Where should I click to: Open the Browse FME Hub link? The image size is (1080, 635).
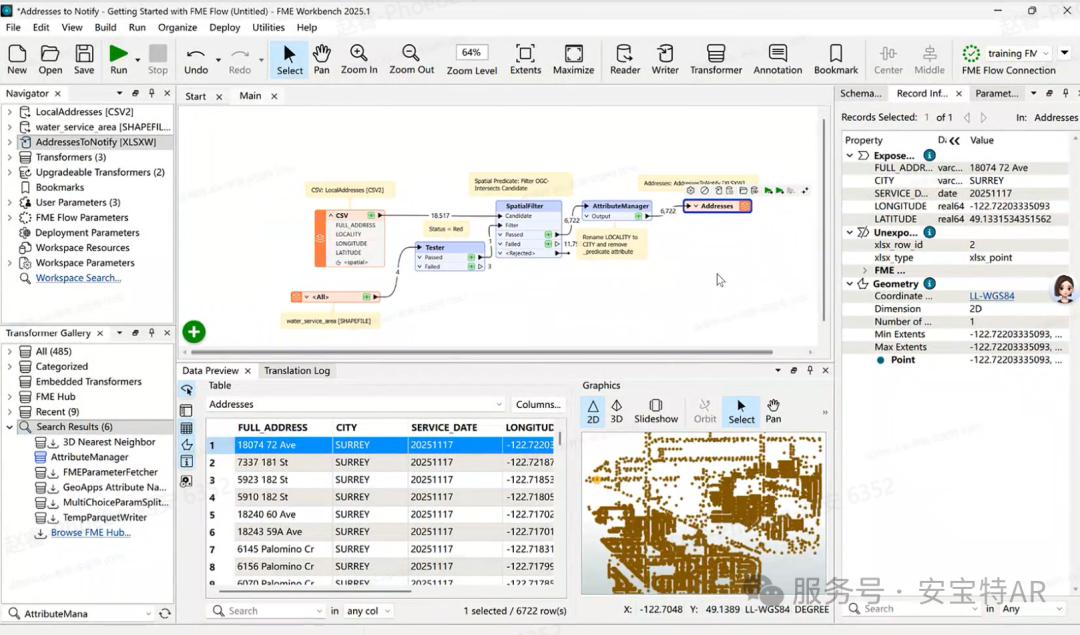(x=90, y=533)
